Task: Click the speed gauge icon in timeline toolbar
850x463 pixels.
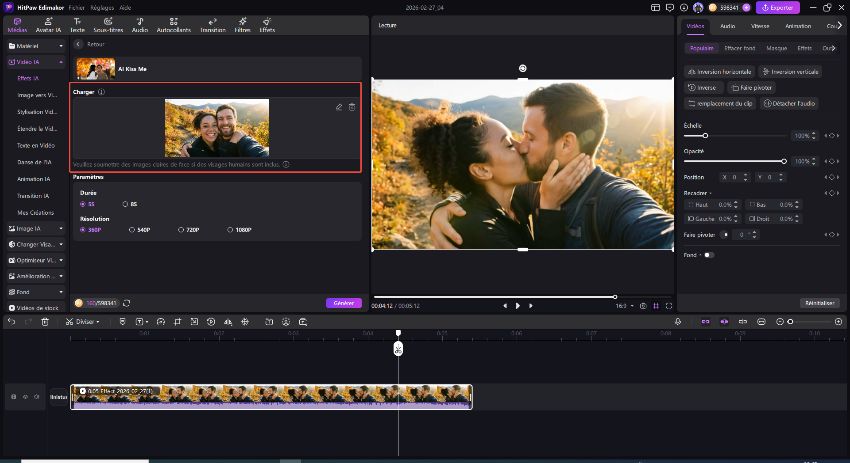Action: point(160,322)
